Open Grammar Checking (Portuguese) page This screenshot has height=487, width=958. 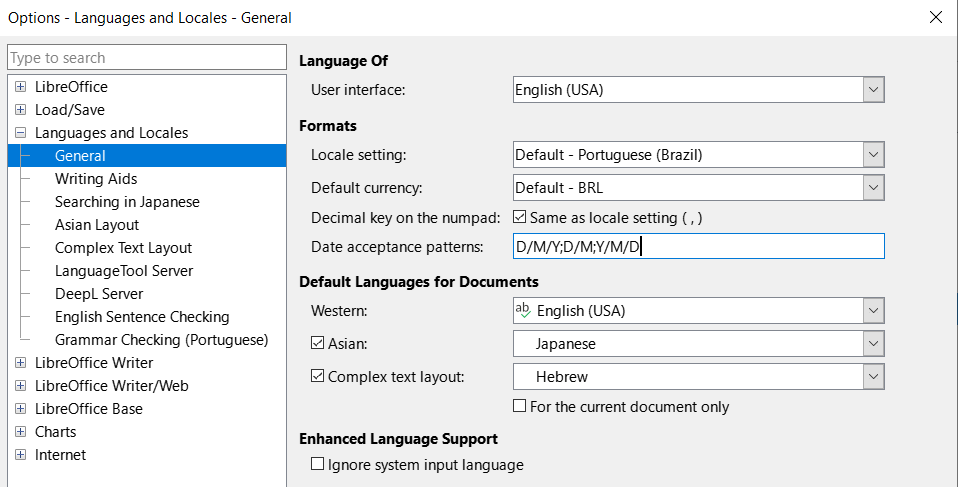[x=161, y=340]
